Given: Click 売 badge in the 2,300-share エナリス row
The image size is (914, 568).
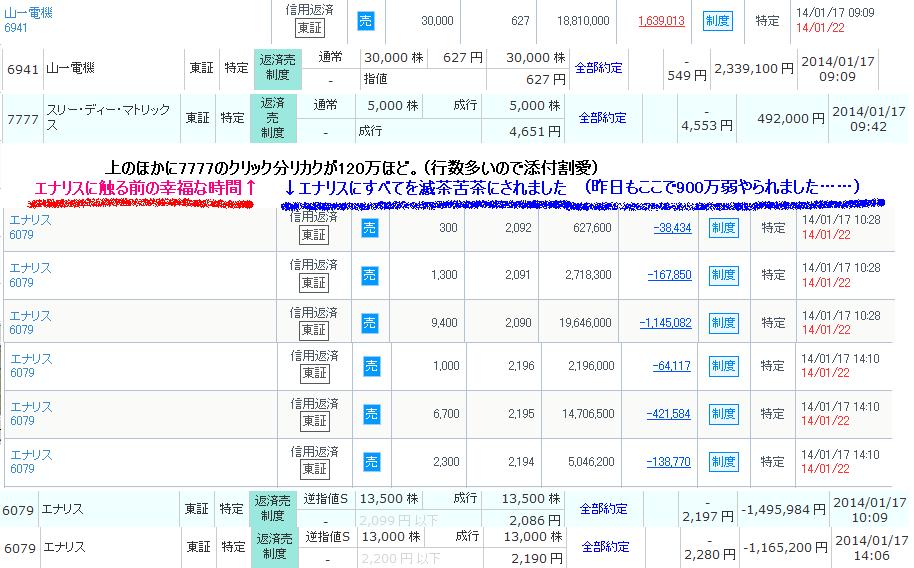Looking at the screenshot, I should pos(371,462).
